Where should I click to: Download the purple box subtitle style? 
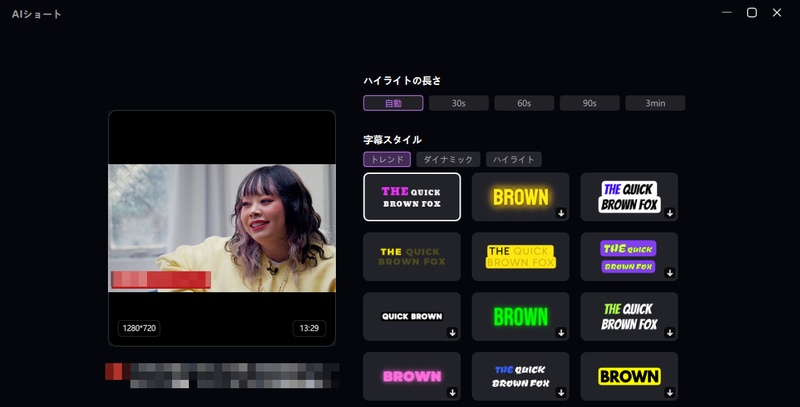[x=670, y=273]
